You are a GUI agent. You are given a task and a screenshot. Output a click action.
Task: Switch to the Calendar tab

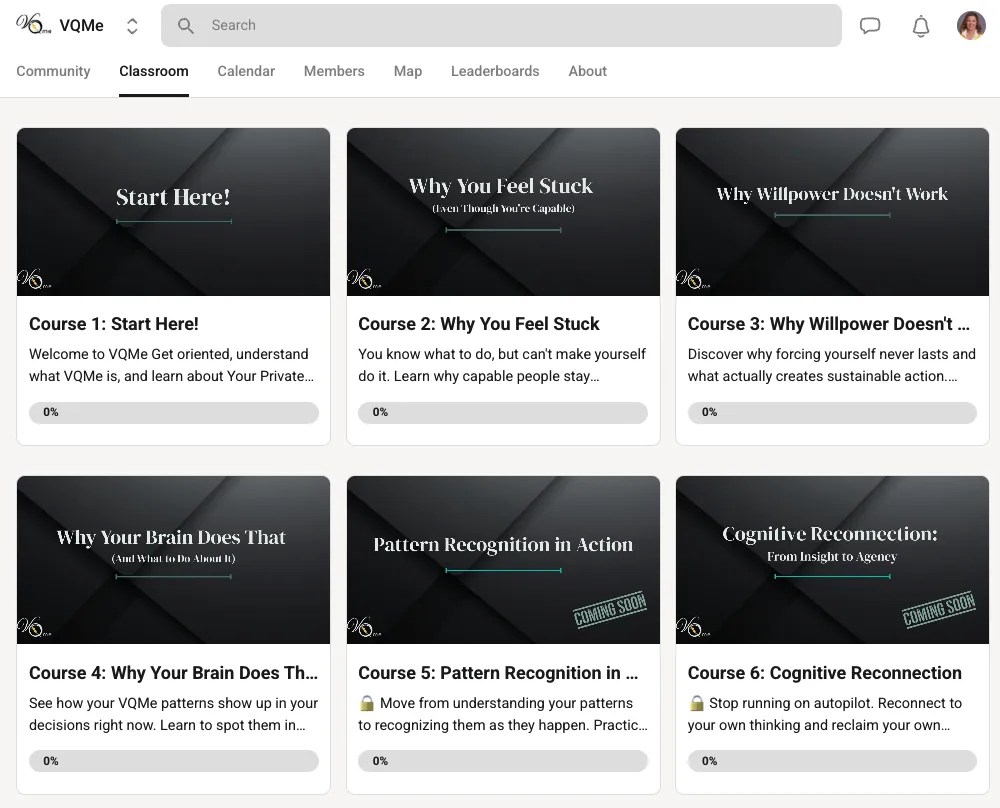[x=246, y=71]
